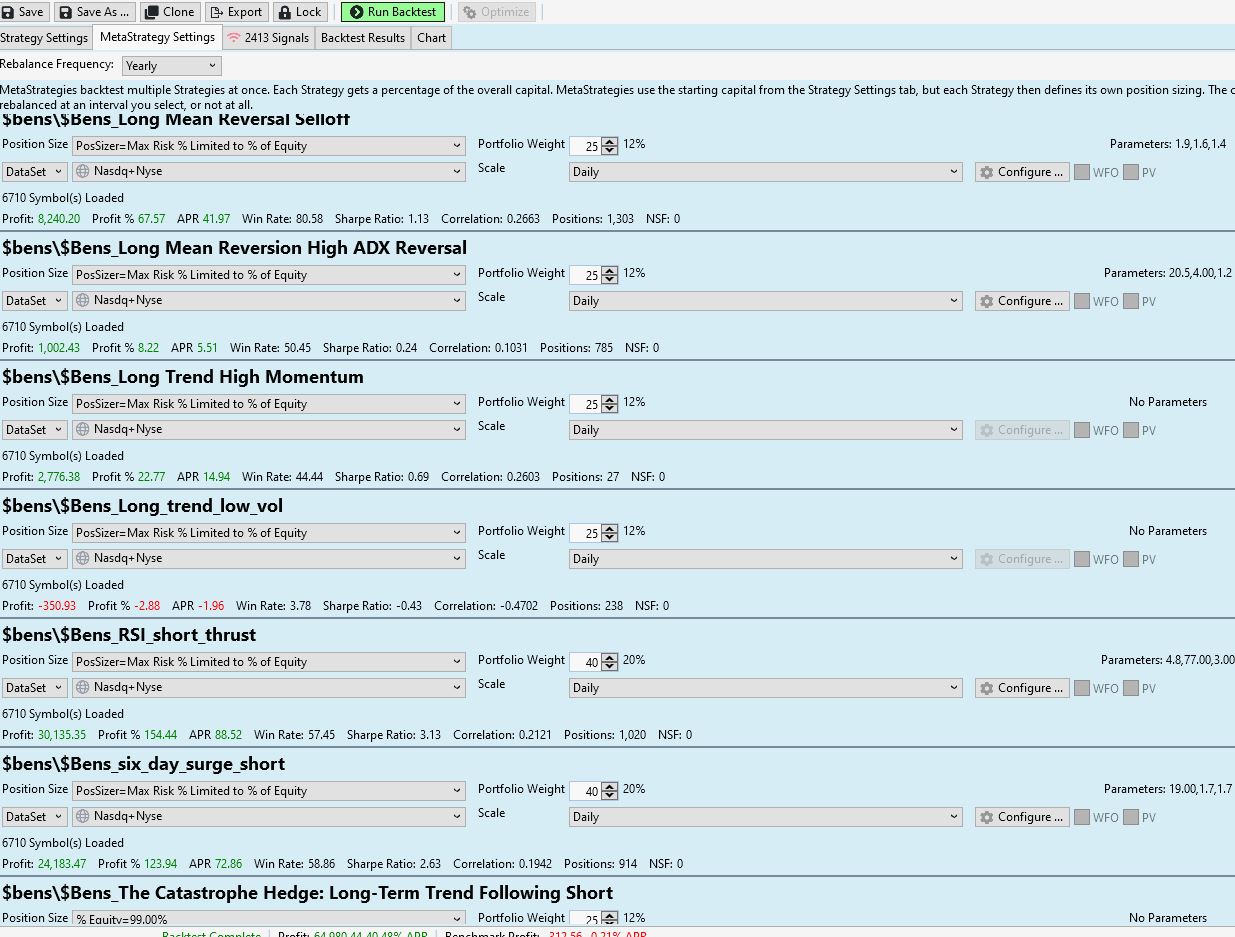The width and height of the screenshot is (1235, 937).
Task: Open the 2413 Signals tab
Action: pyautogui.click(x=268, y=38)
